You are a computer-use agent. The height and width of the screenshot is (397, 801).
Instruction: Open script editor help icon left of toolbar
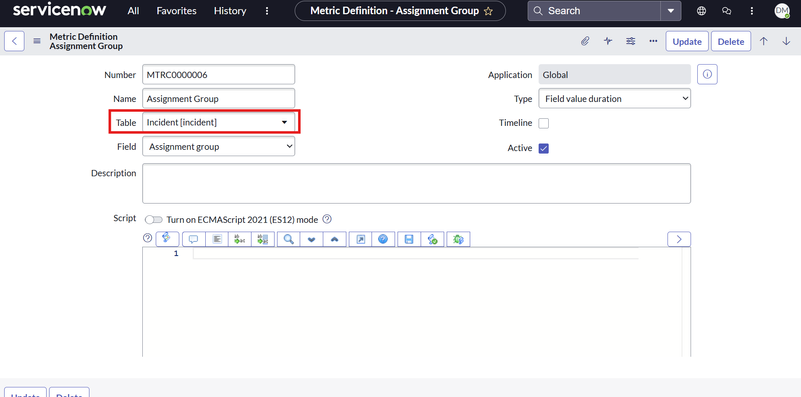148,238
